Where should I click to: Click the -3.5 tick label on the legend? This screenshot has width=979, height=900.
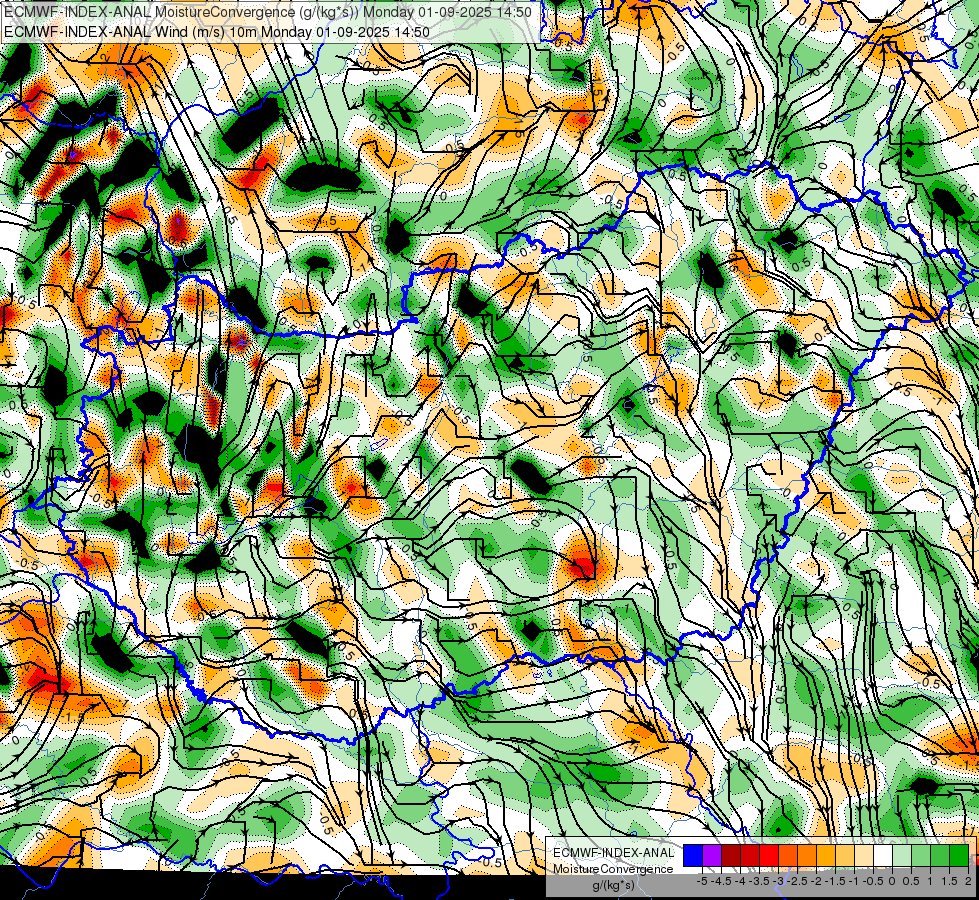tap(760, 881)
